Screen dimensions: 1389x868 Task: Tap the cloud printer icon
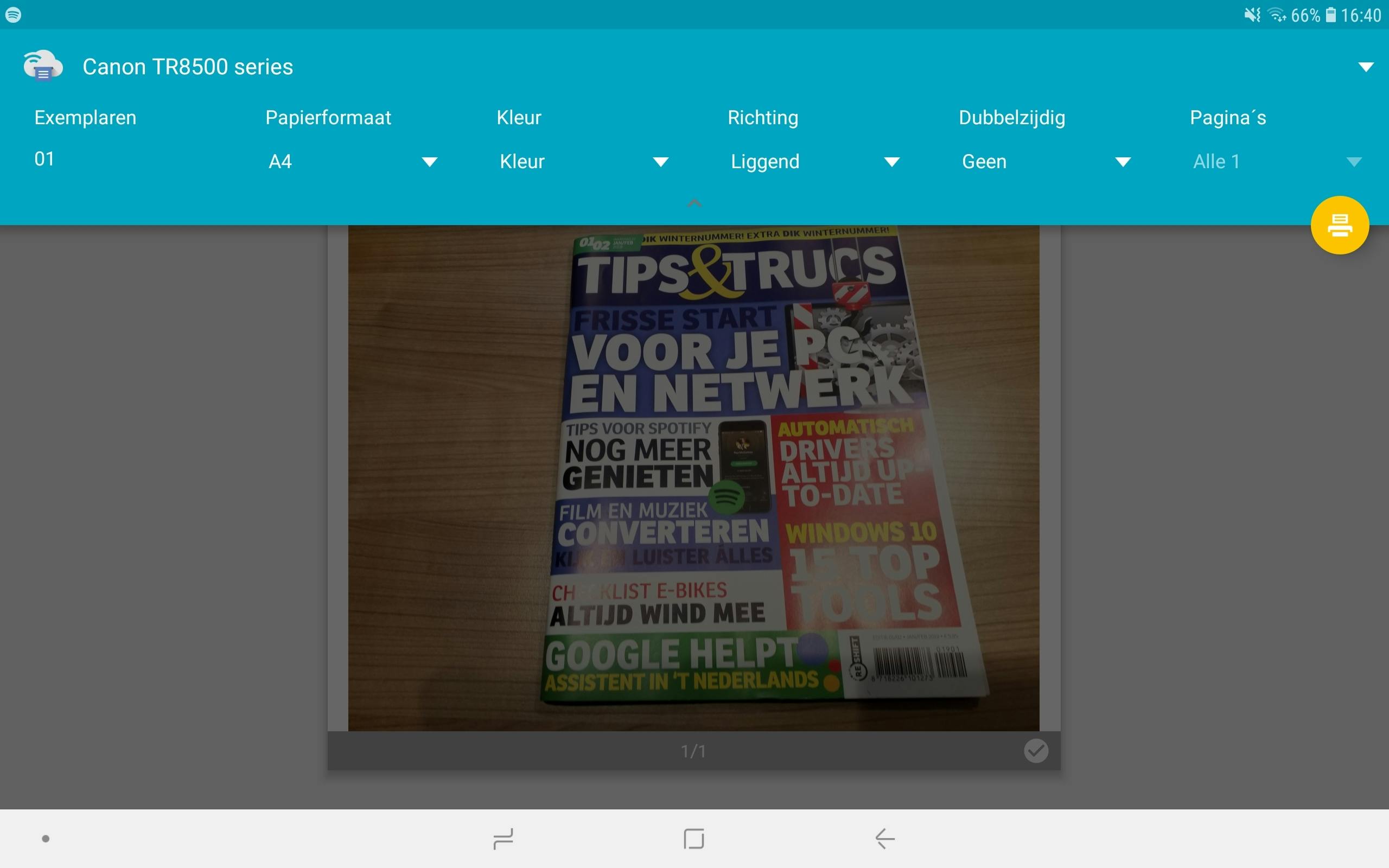42,66
